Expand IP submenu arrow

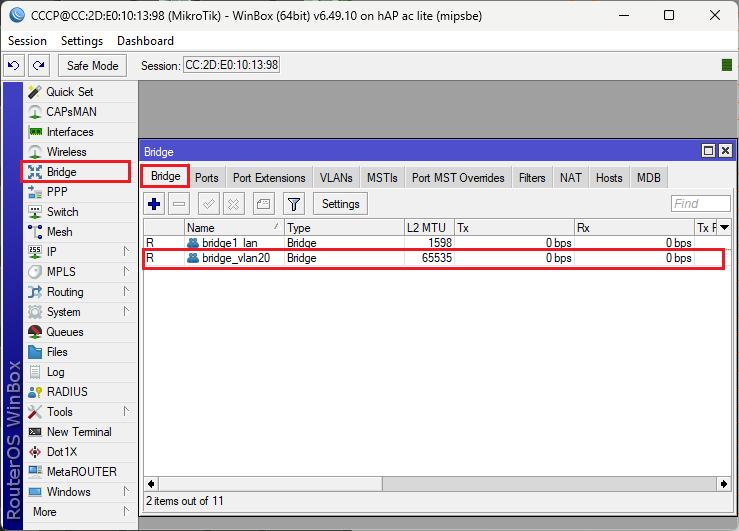click(126, 251)
